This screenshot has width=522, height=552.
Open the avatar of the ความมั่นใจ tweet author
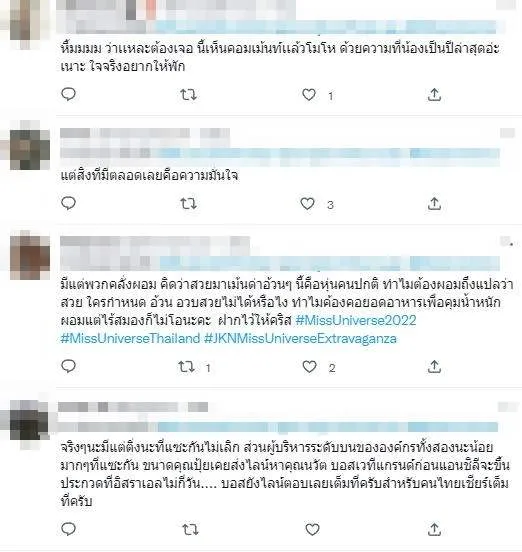click(30, 148)
